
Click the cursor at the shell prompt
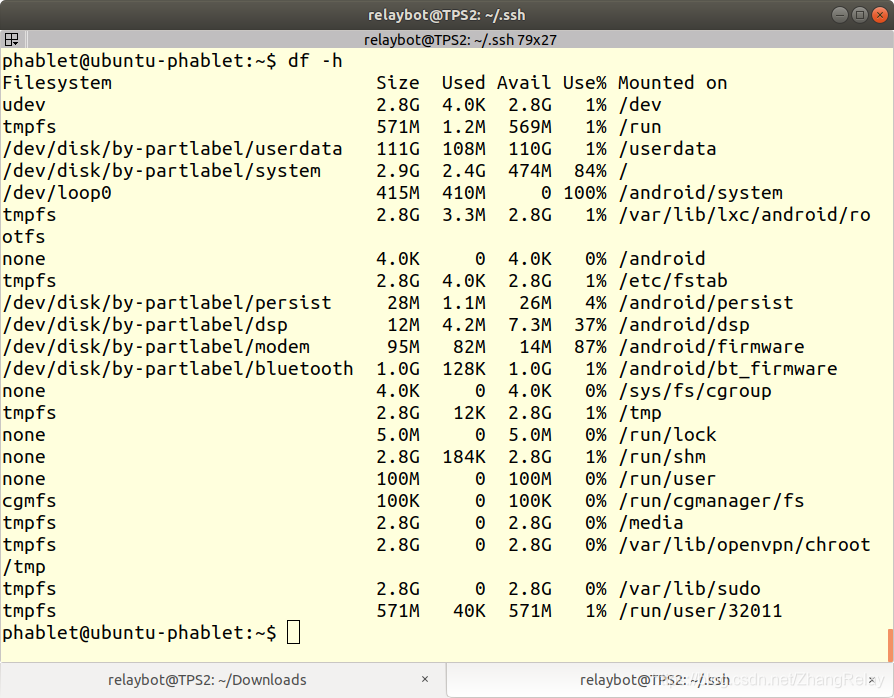(293, 632)
